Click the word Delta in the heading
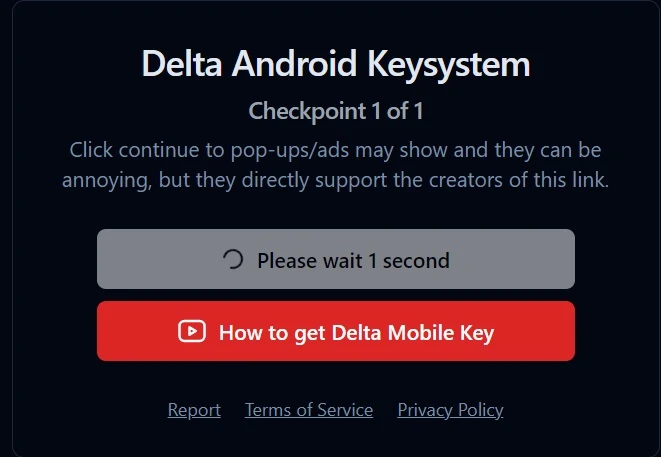The image size is (661, 457). (x=182, y=64)
